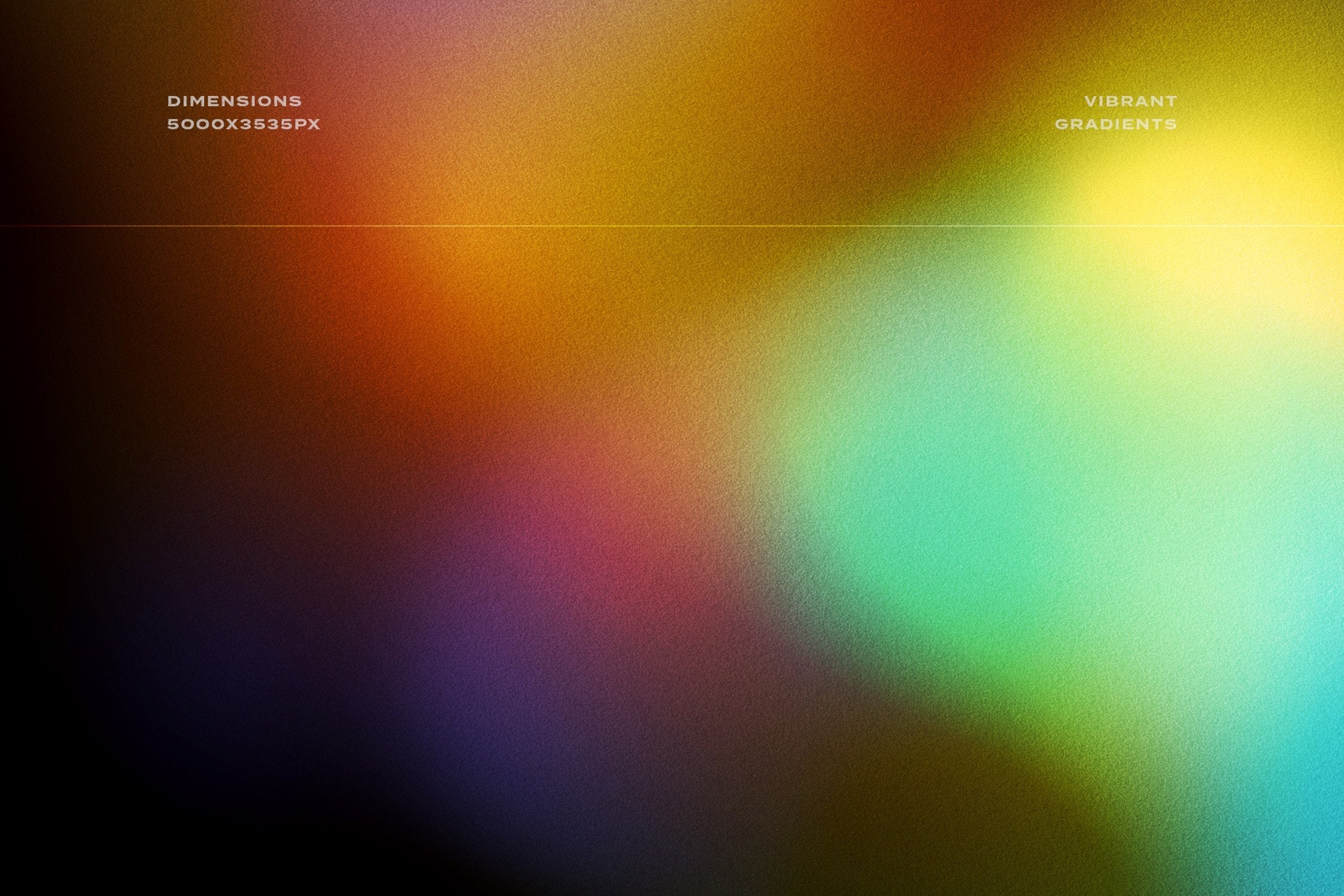Click the center of the gradient image
Image resolution: width=1344 pixels, height=896 pixels.
672,448
